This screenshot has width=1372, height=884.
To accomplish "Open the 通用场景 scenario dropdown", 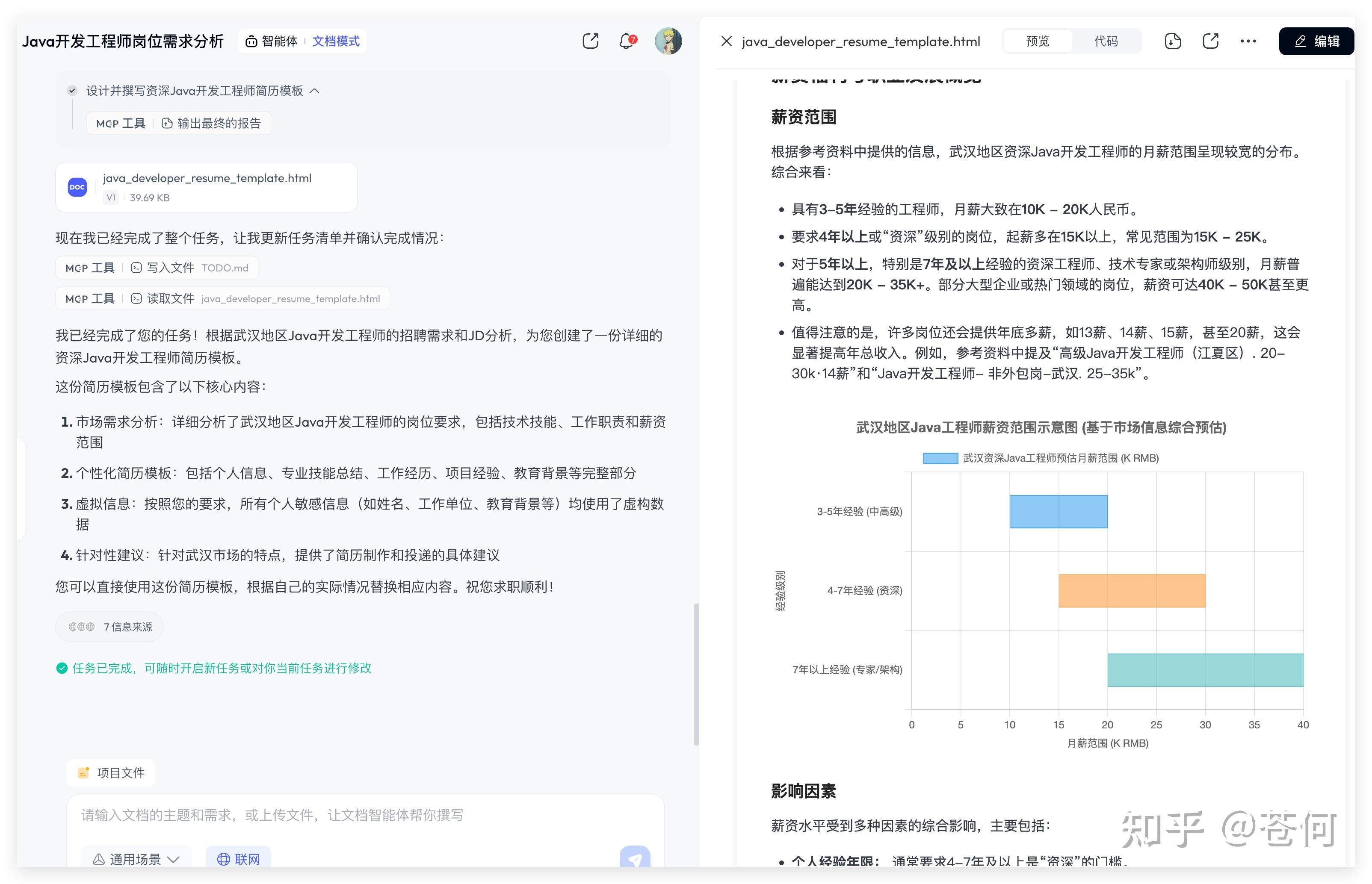I will pyautogui.click(x=136, y=859).
